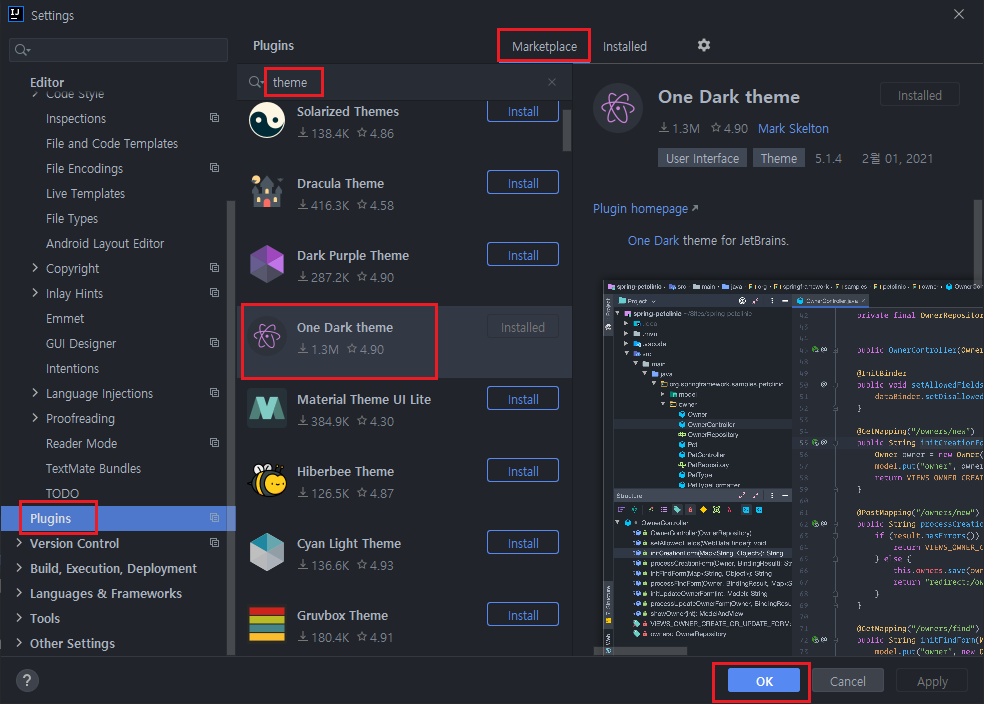Click the Solarized Themes yin-yang plugin icon
Viewport: 984px width, 704px height.
coord(267,120)
